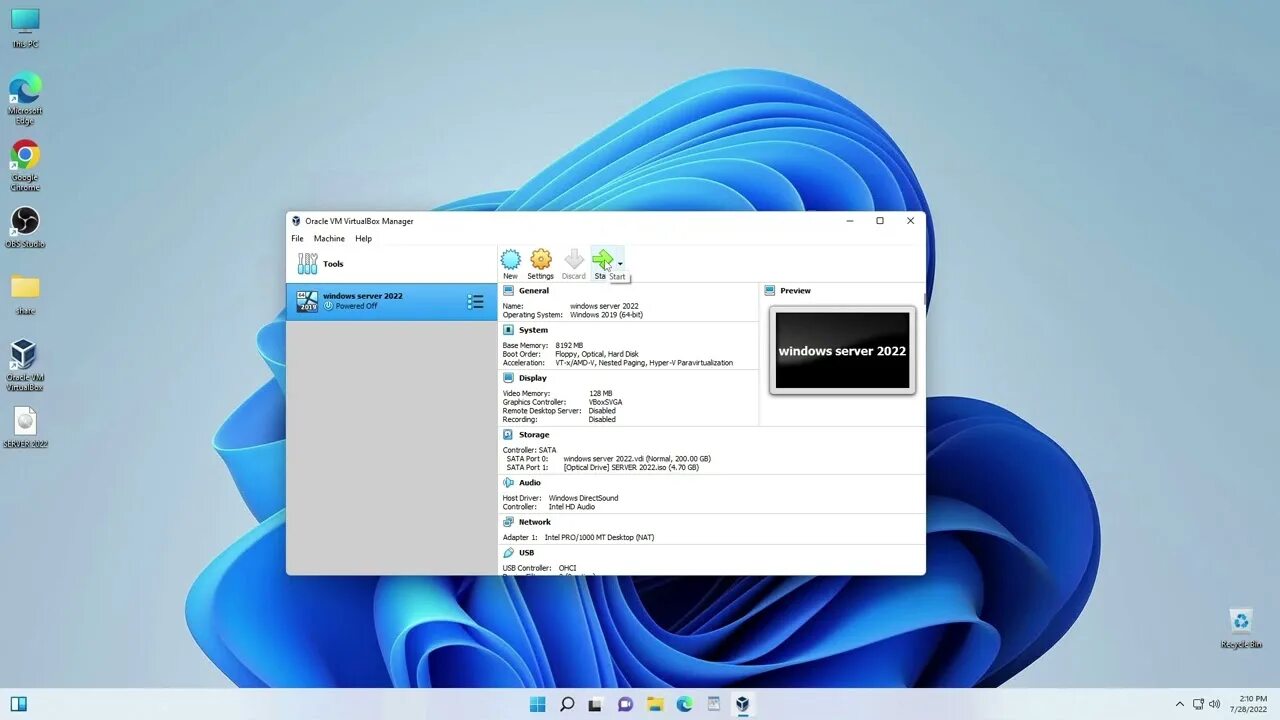Switch to VirtualBox in the taskbar
1280x720 pixels.
[743, 704]
